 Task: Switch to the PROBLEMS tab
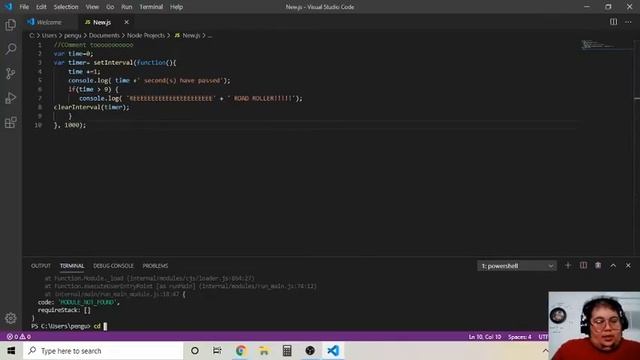[155, 266]
